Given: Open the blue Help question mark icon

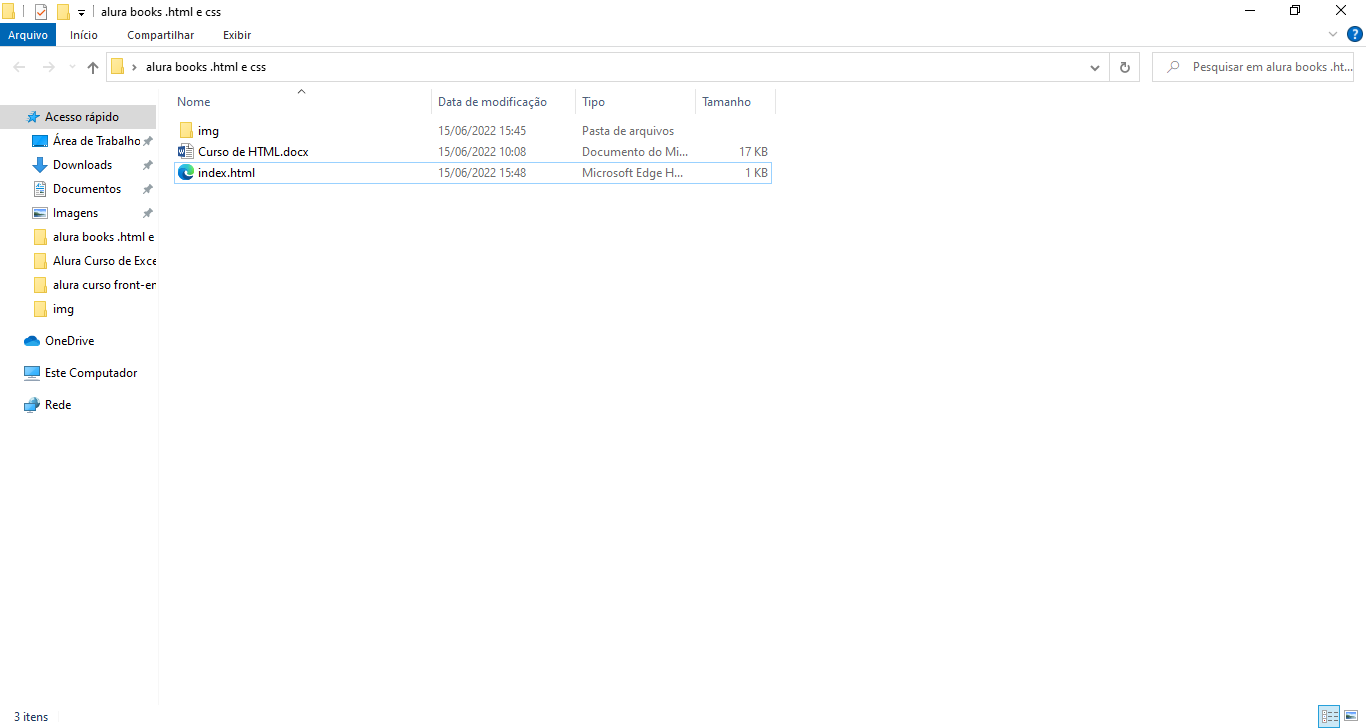Looking at the screenshot, I should coord(1355,34).
